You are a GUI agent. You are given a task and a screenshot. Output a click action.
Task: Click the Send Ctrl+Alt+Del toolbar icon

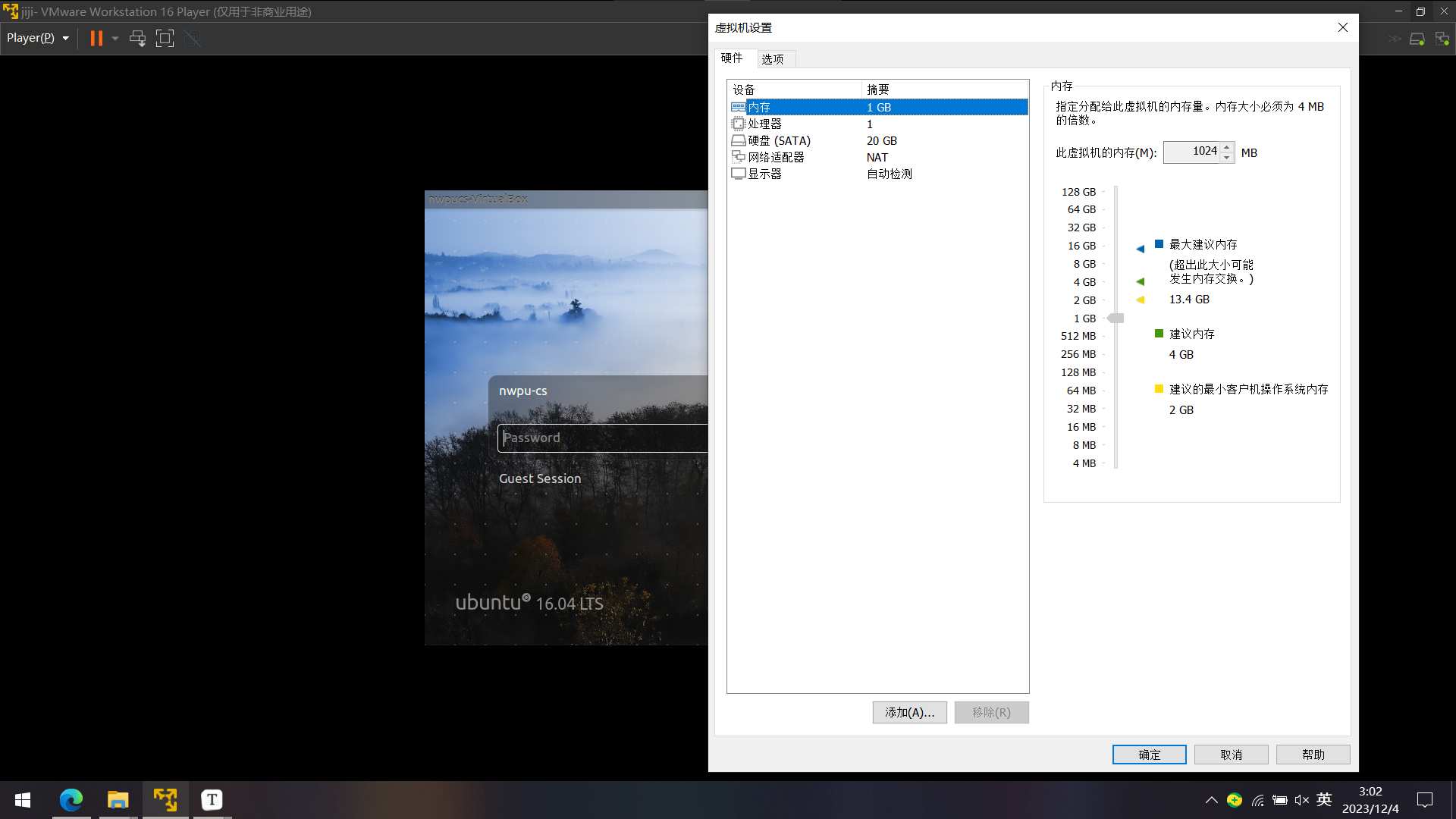tap(137, 38)
